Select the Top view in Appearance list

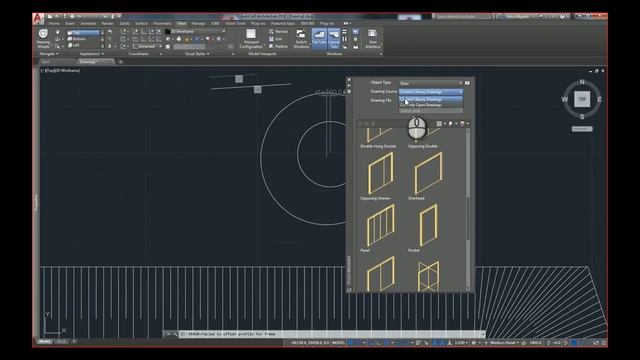pos(83,32)
